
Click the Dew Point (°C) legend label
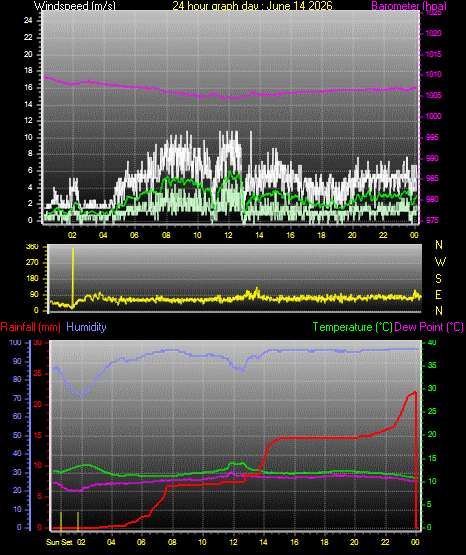pyautogui.click(x=429, y=327)
